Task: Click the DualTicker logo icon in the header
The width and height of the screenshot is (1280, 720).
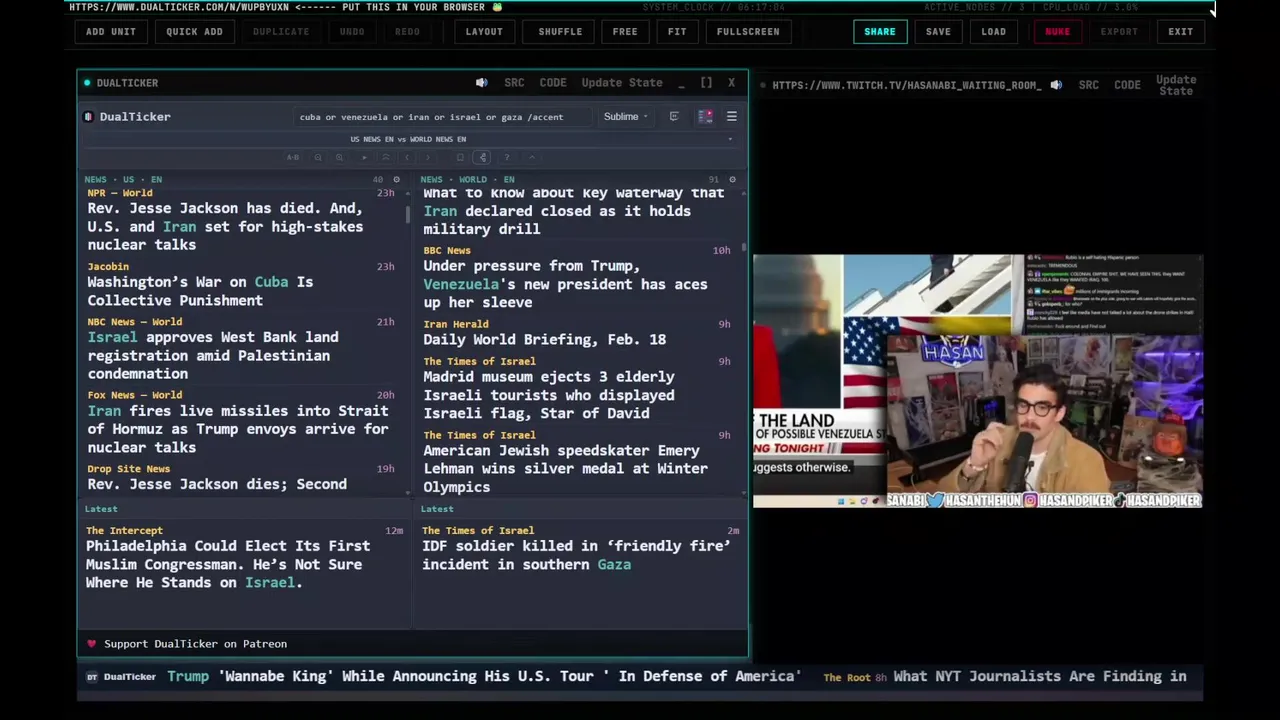Action: point(88,117)
